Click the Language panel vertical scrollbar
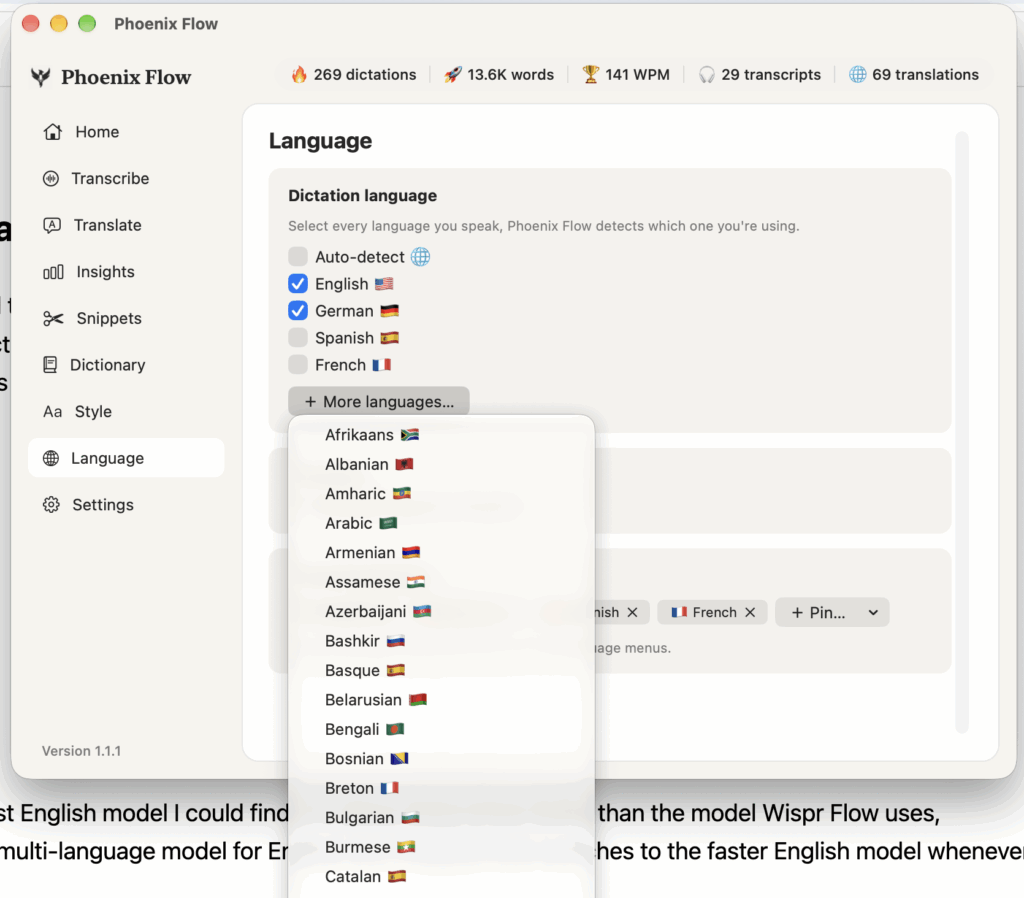Viewport: 1024px width, 898px height. [x=961, y=432]
